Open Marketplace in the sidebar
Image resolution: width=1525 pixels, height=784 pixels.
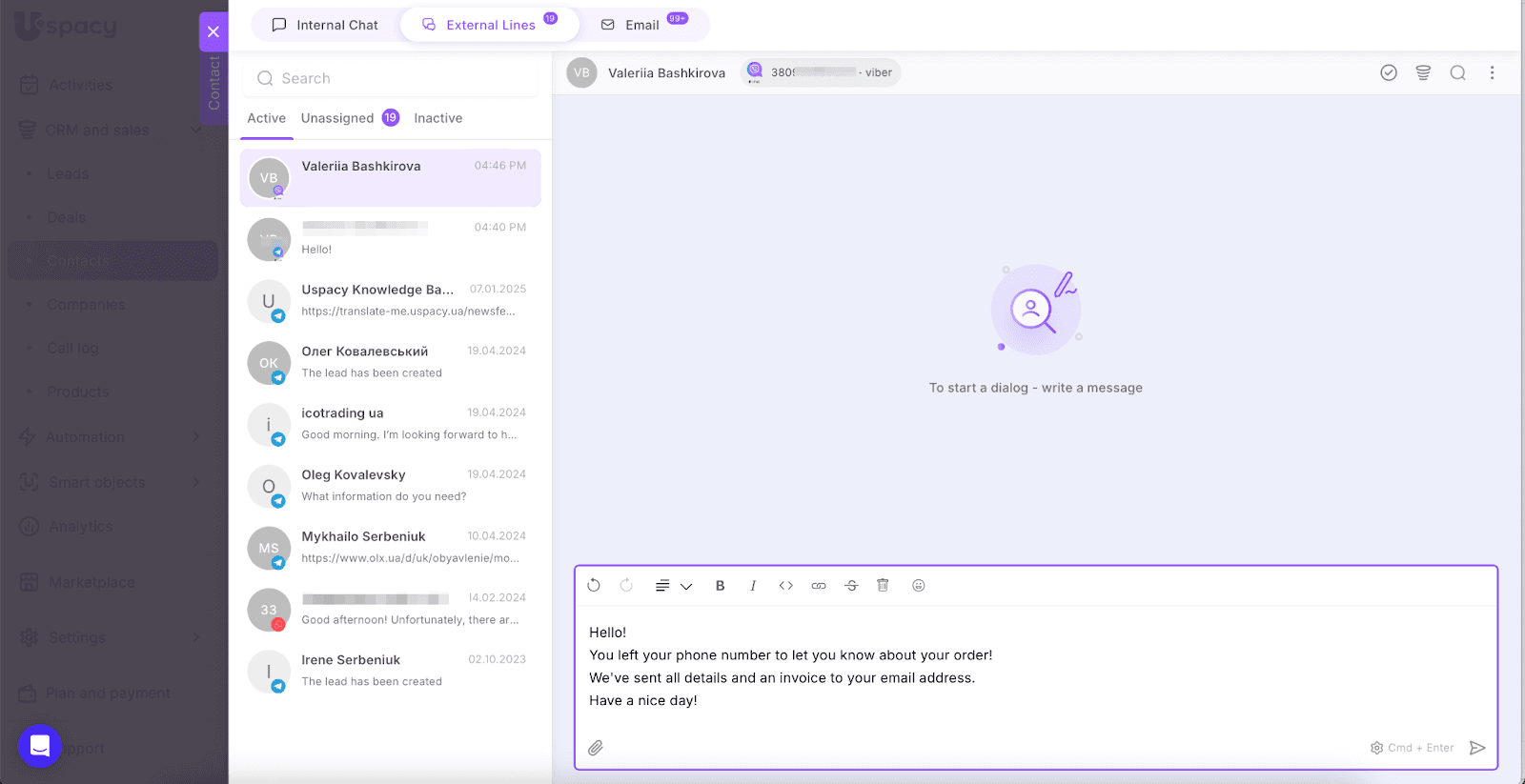[91, 582]
